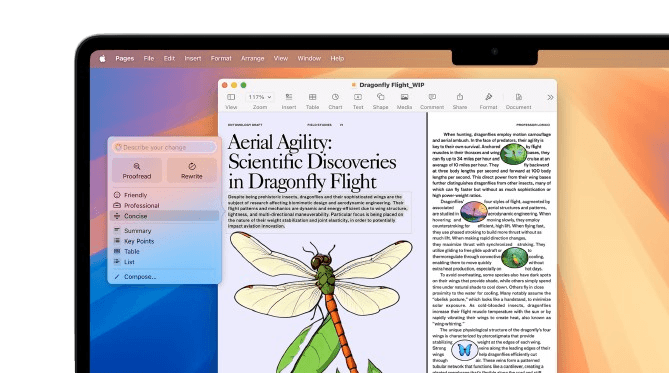
Task: Open the Edit menu
Action: [169, 58]
